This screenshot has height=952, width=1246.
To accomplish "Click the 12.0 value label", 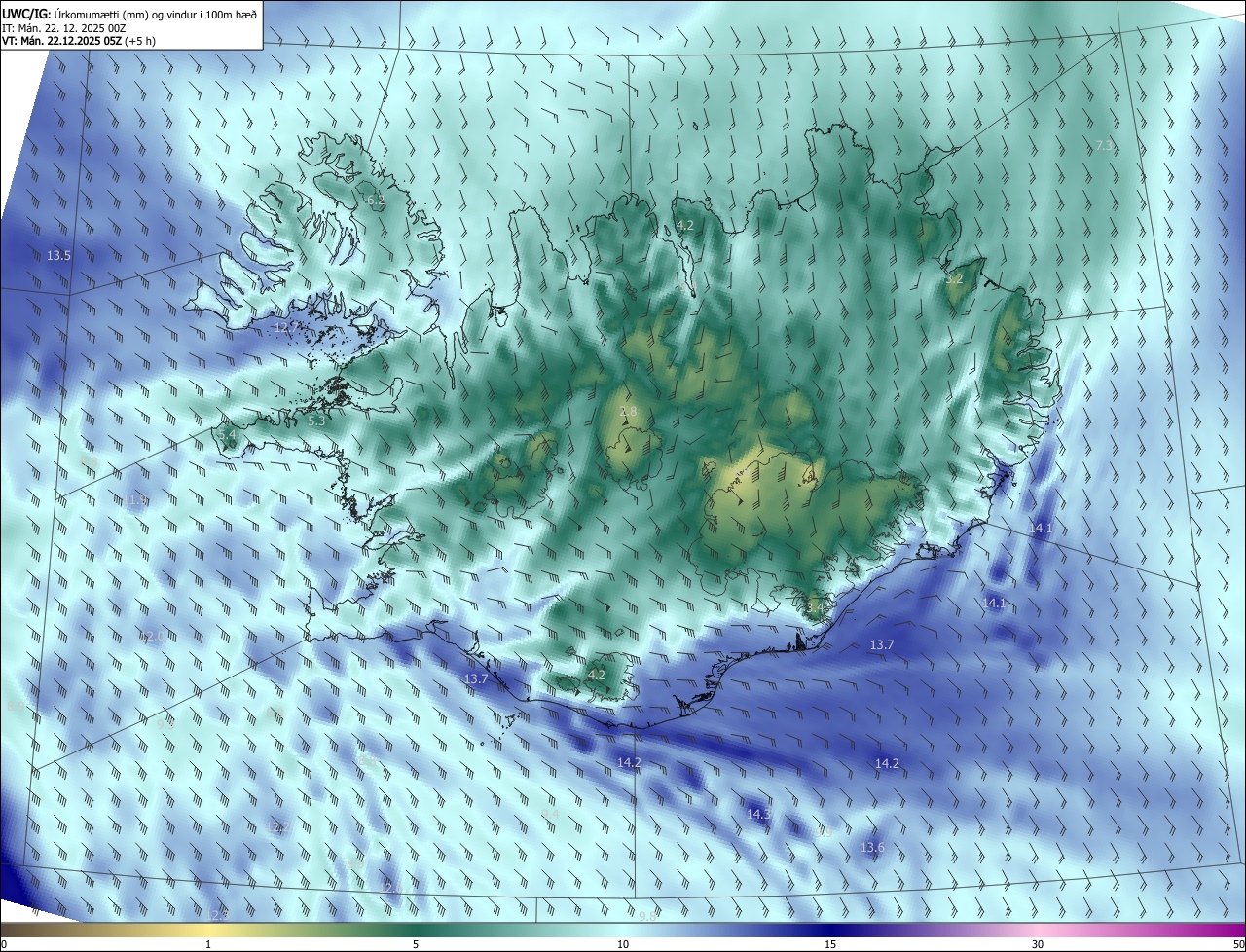I will coord(152,636).
